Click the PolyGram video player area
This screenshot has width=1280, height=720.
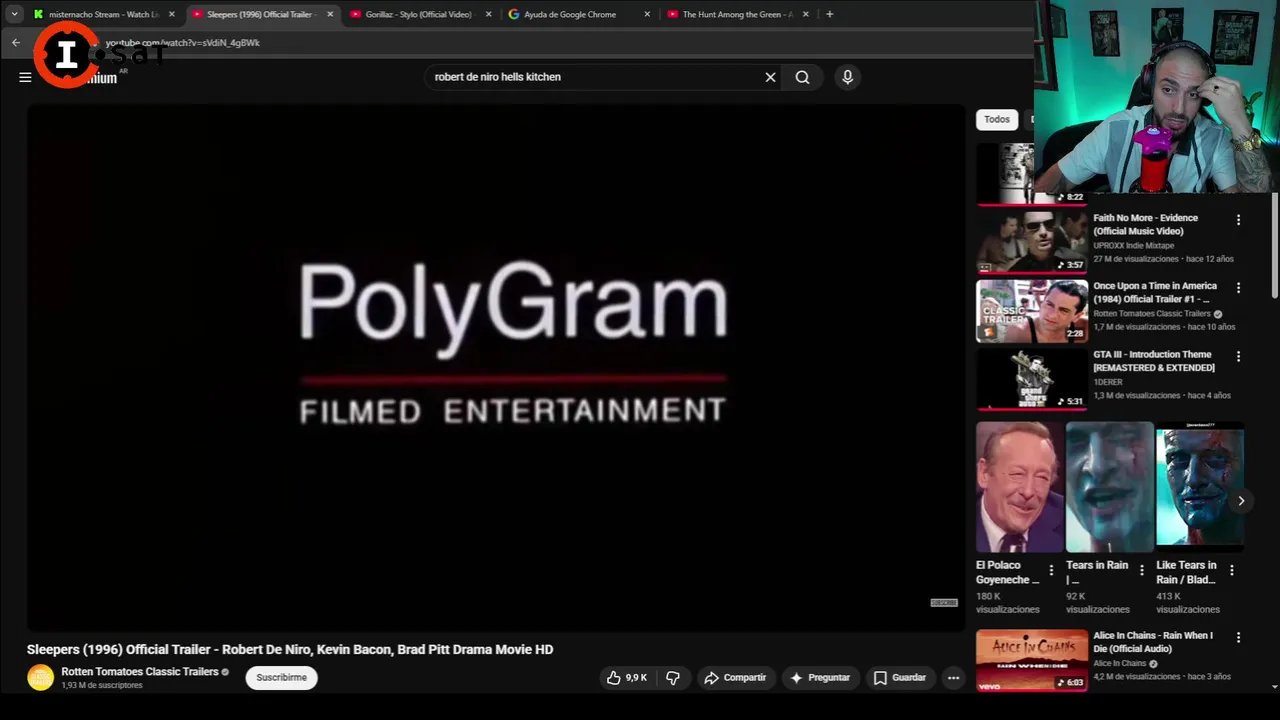point(496,368)
